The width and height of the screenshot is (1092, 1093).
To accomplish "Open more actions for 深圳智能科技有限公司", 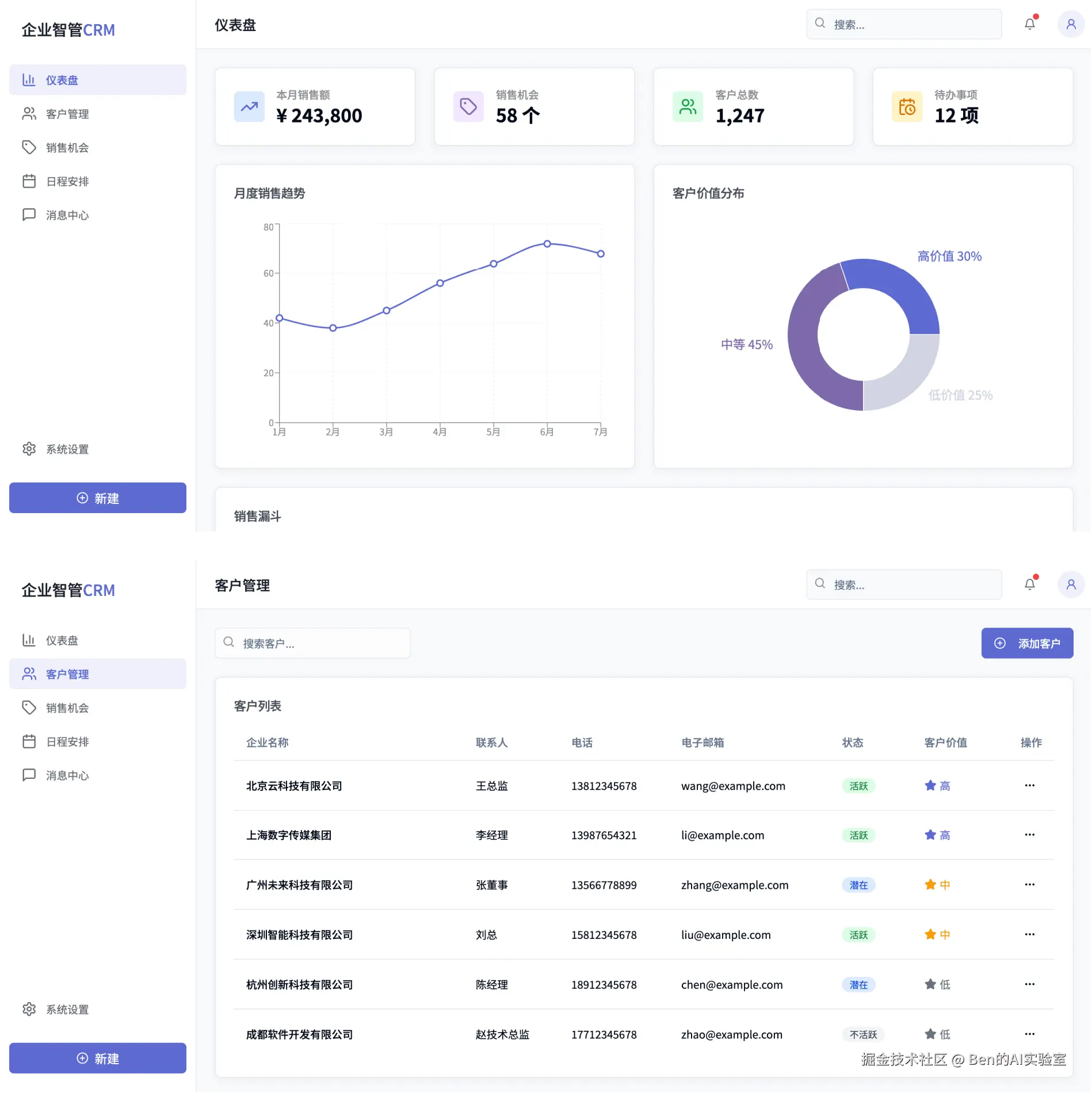I will tap(1029, 934).
